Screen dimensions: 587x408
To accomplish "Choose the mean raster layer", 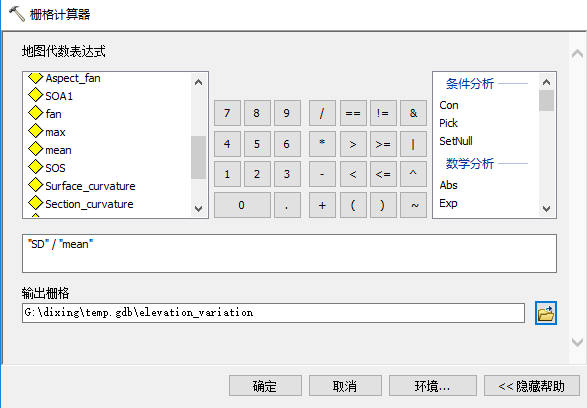I will pyautogui.click(x=58, y=150).
